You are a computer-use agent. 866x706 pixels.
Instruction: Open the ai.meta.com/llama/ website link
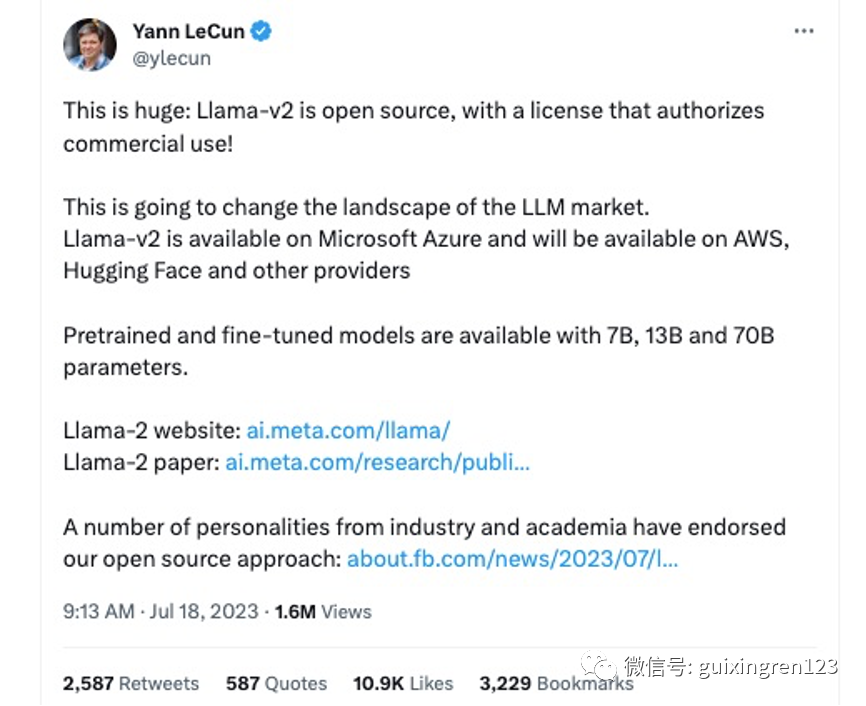click(348, 430)
